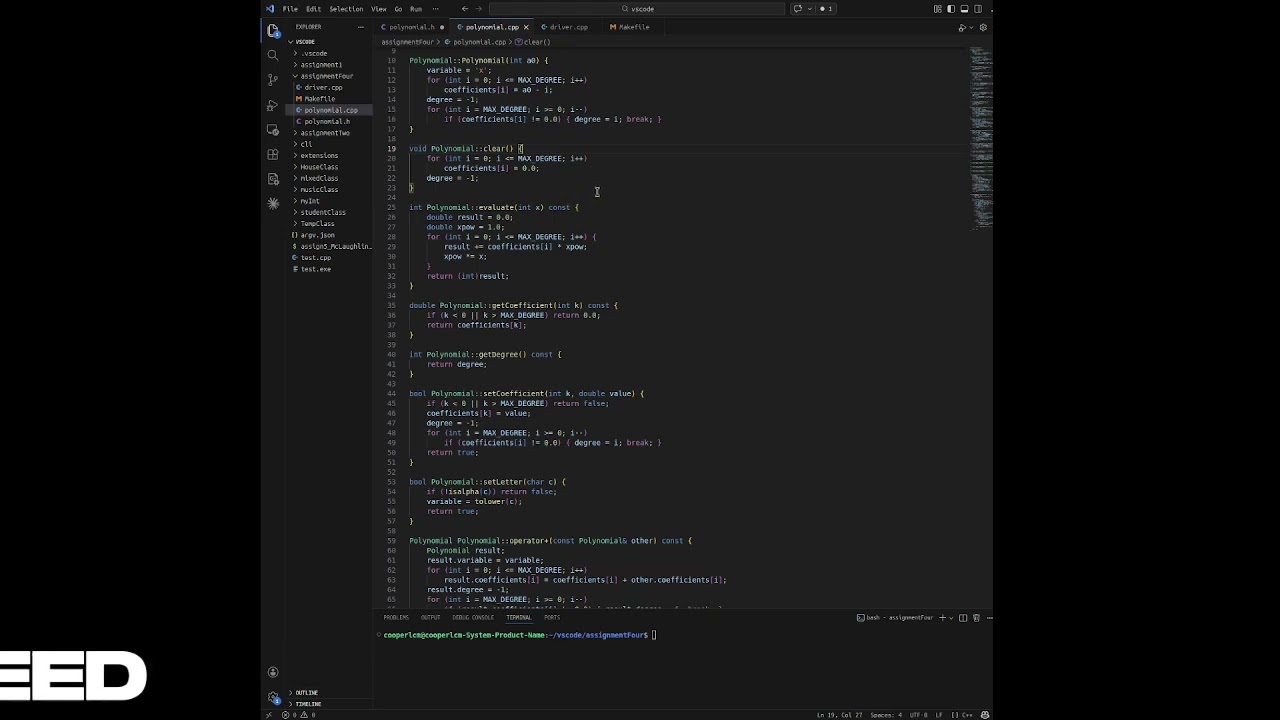Click the Spaces: 4 indentation status item
Screen dimensions: 1280x720
(x=886, y=715)
